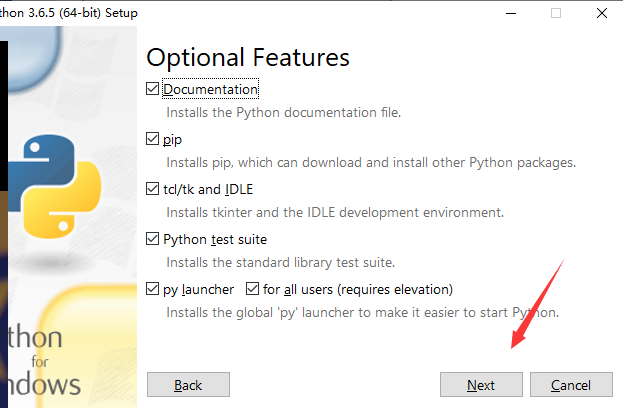Toggle the py launcher checkbox

click(x=152, y=289)
